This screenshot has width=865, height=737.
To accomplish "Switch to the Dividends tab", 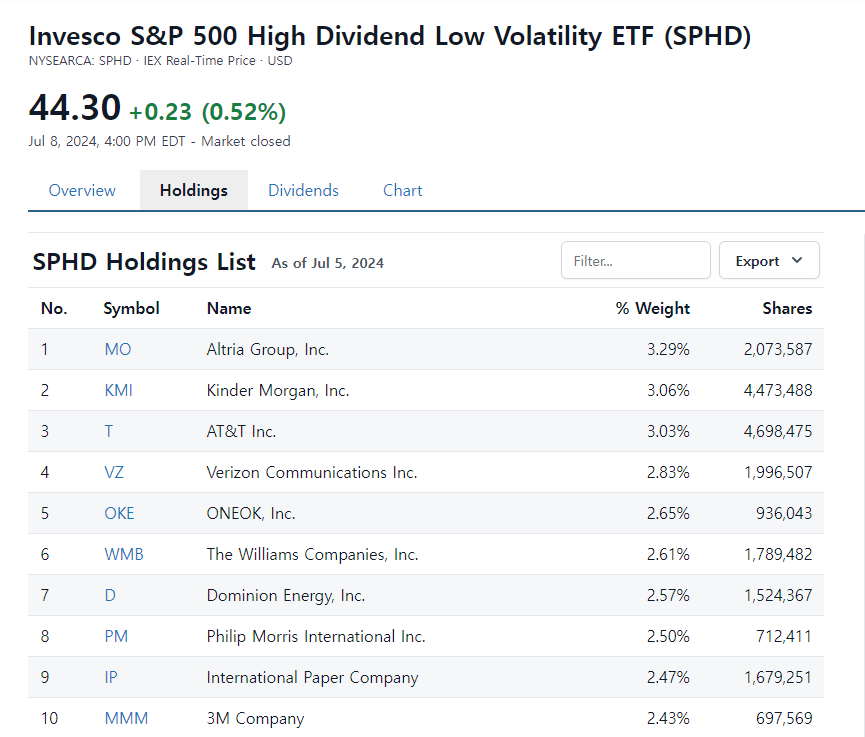I will coord(303,190).
